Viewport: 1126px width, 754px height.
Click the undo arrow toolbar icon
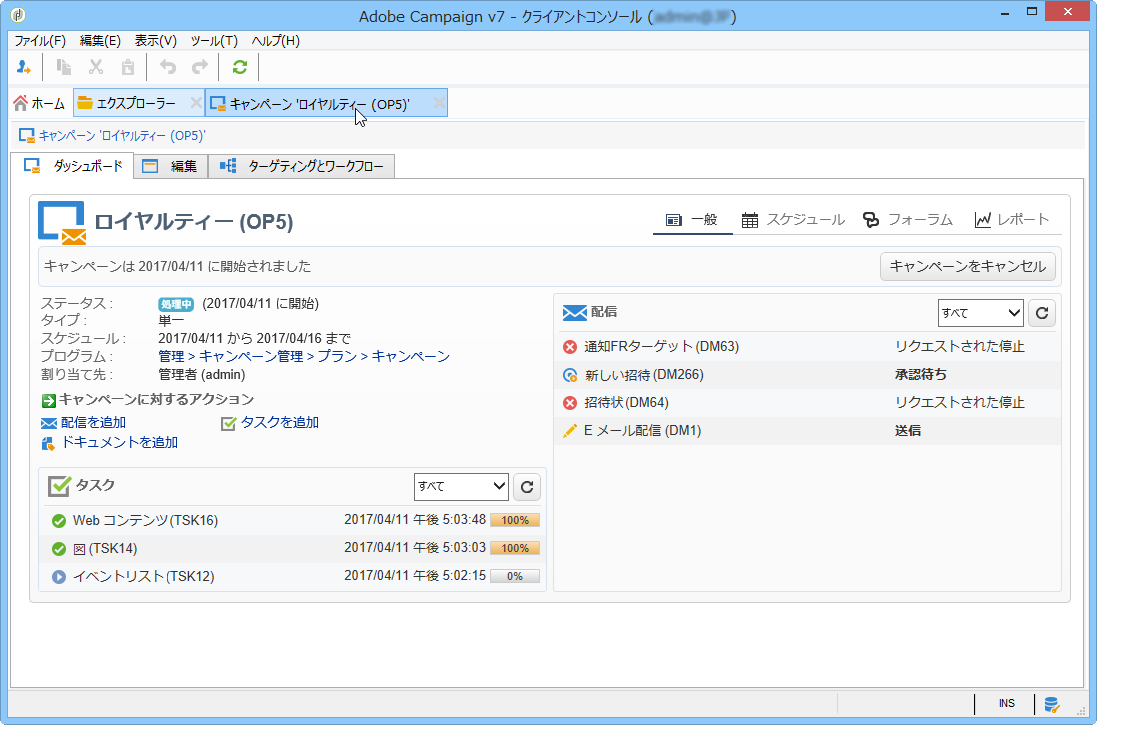[x=168, y=68]
